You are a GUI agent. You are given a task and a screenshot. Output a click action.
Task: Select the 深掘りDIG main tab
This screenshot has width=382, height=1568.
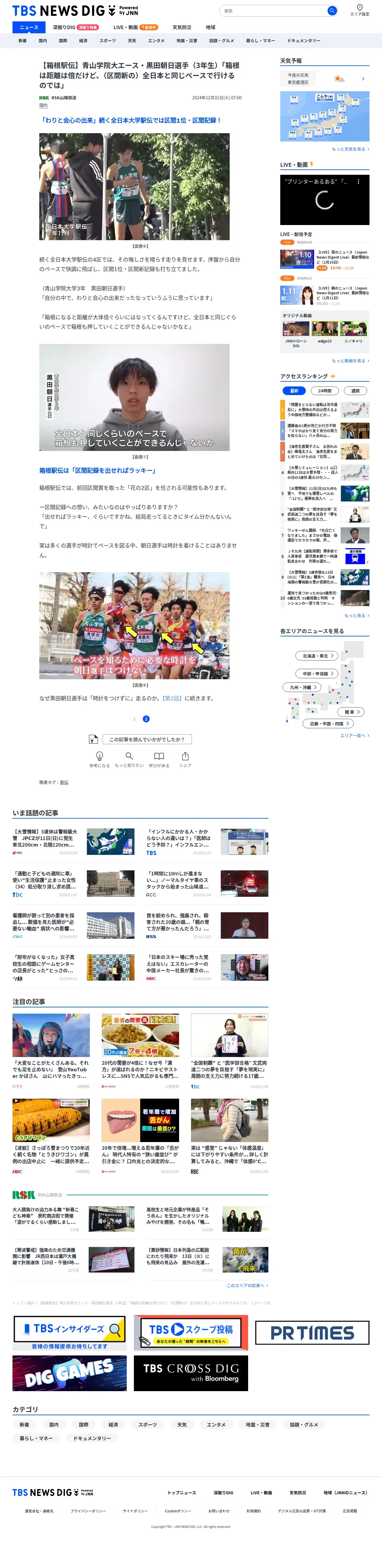[x=76, y=27]
